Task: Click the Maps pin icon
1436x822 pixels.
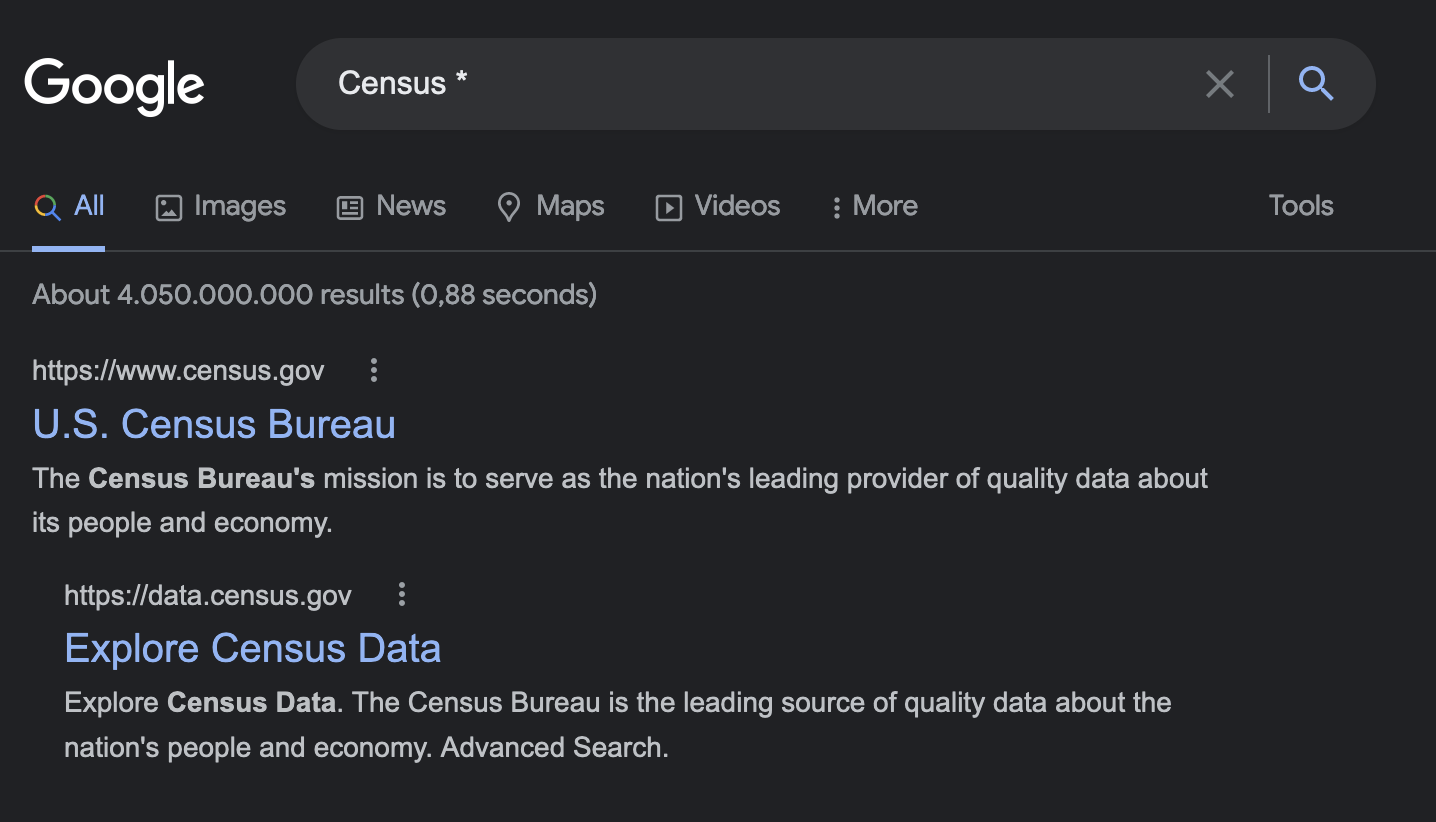Action: pyautogui.click(x=509, y=206)
